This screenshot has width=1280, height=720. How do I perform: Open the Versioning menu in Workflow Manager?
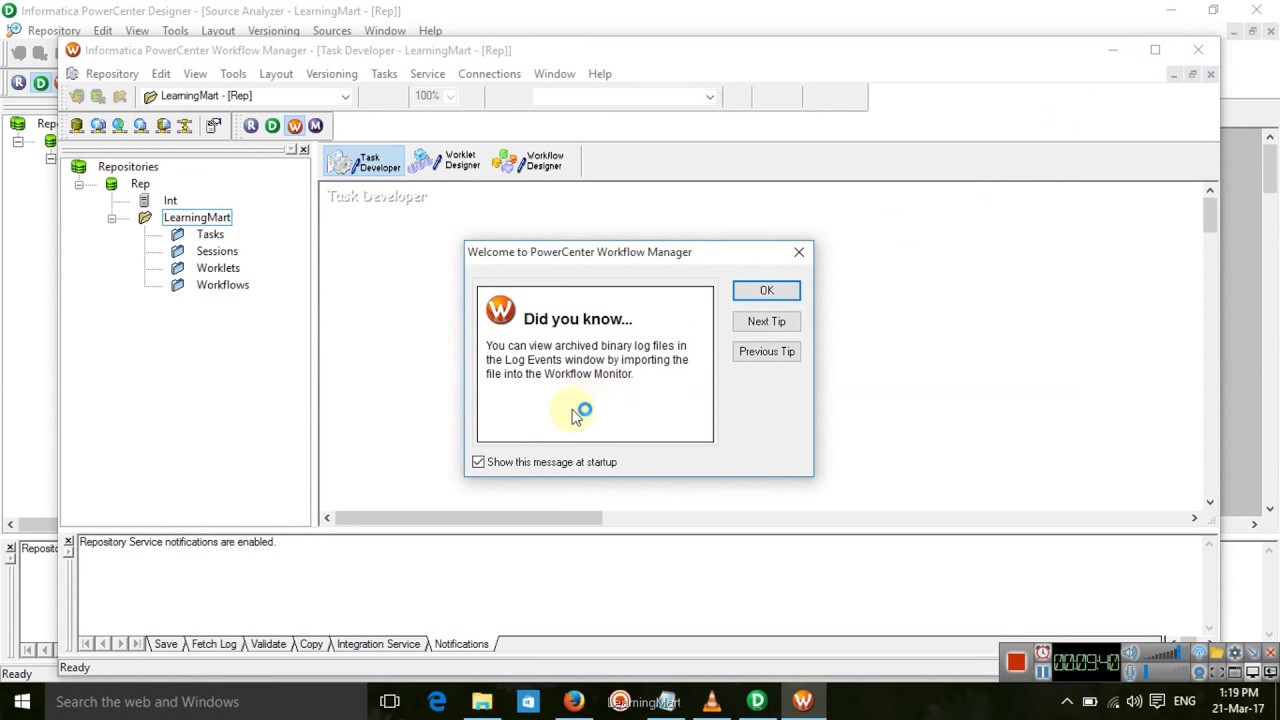(331, 74)
